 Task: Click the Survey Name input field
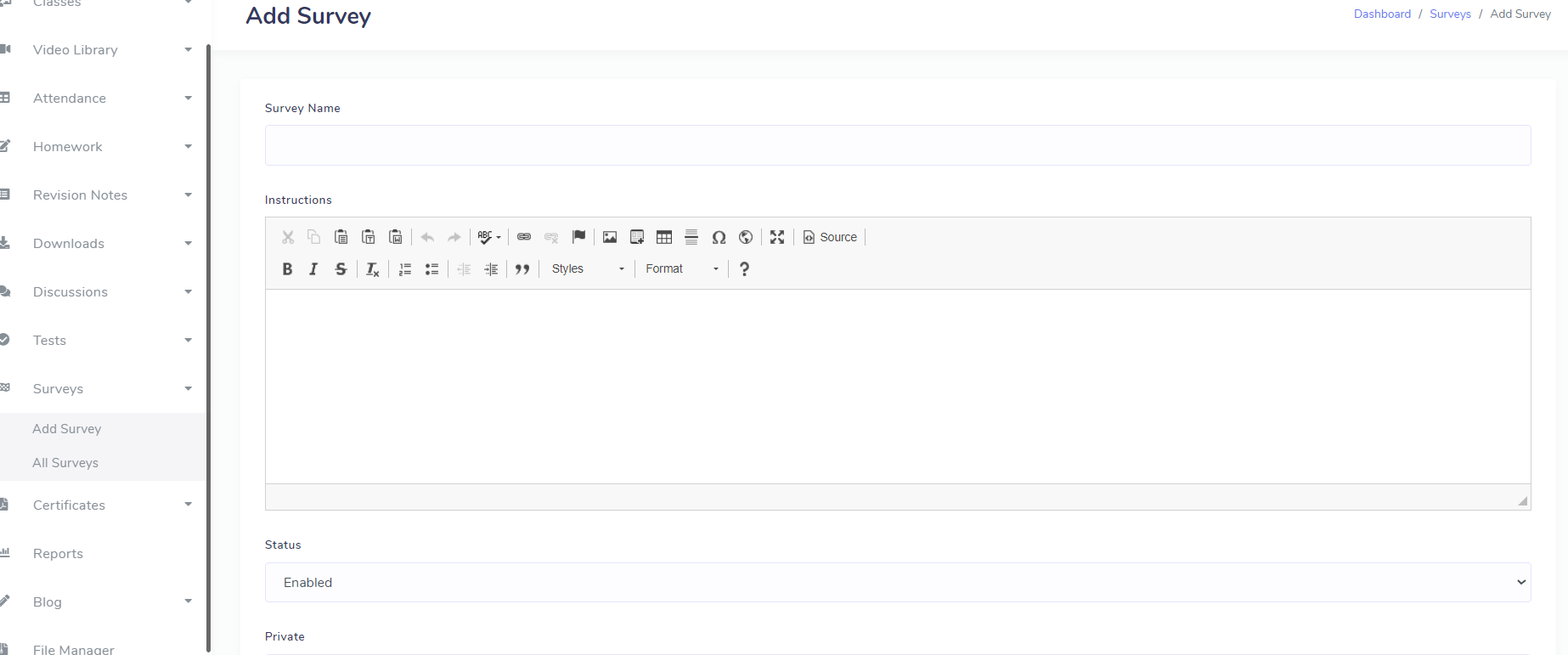[x=897, y=145]
